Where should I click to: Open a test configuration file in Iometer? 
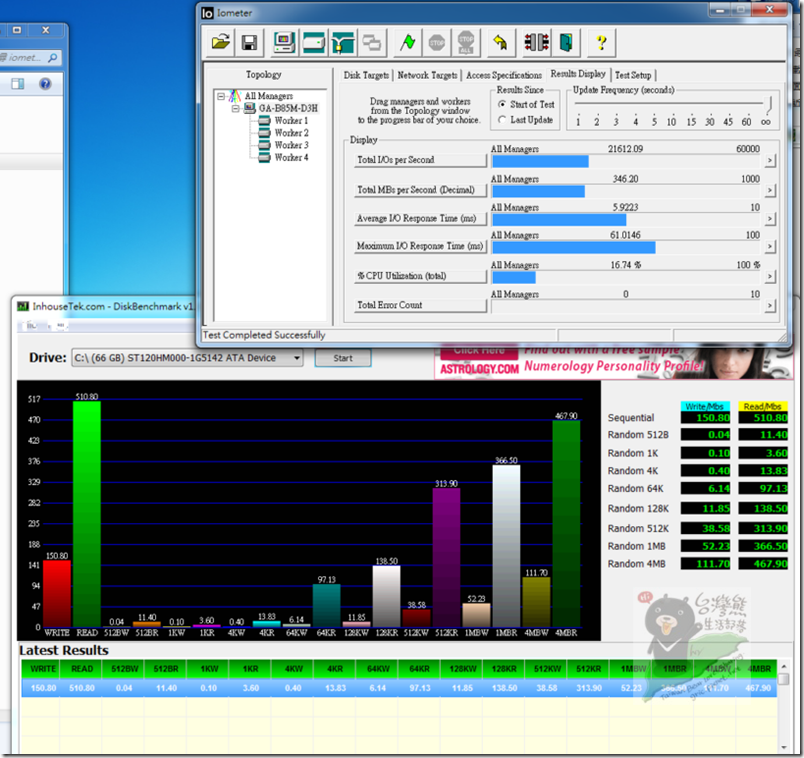220,42
